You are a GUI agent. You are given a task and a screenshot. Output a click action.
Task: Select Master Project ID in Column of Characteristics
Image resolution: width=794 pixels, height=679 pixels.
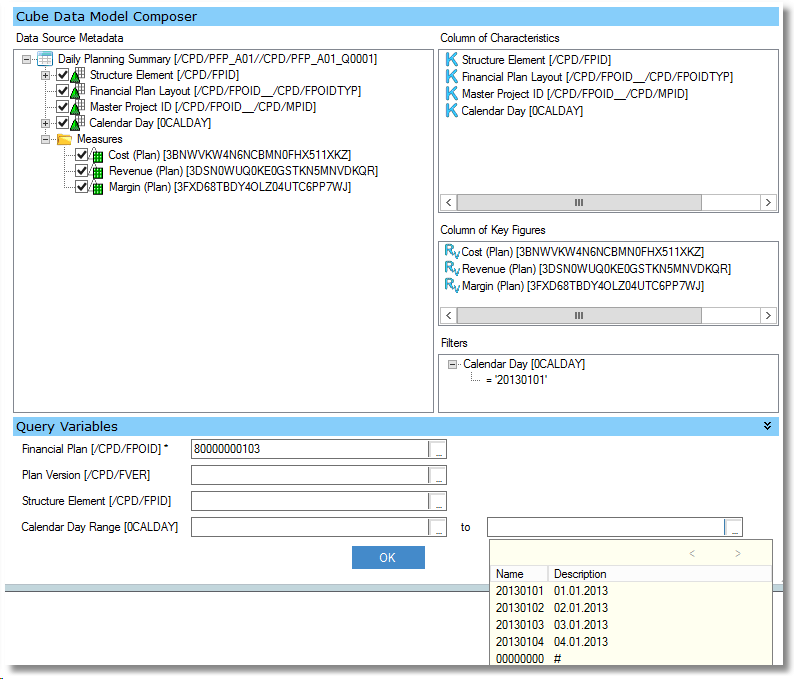[575, 94]
